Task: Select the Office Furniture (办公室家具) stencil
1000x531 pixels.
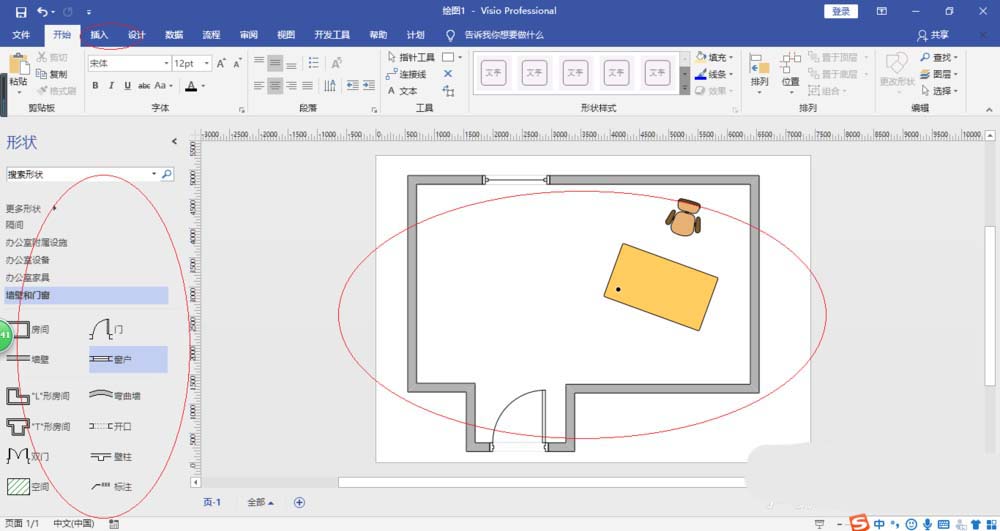Action: coord(27,278)
